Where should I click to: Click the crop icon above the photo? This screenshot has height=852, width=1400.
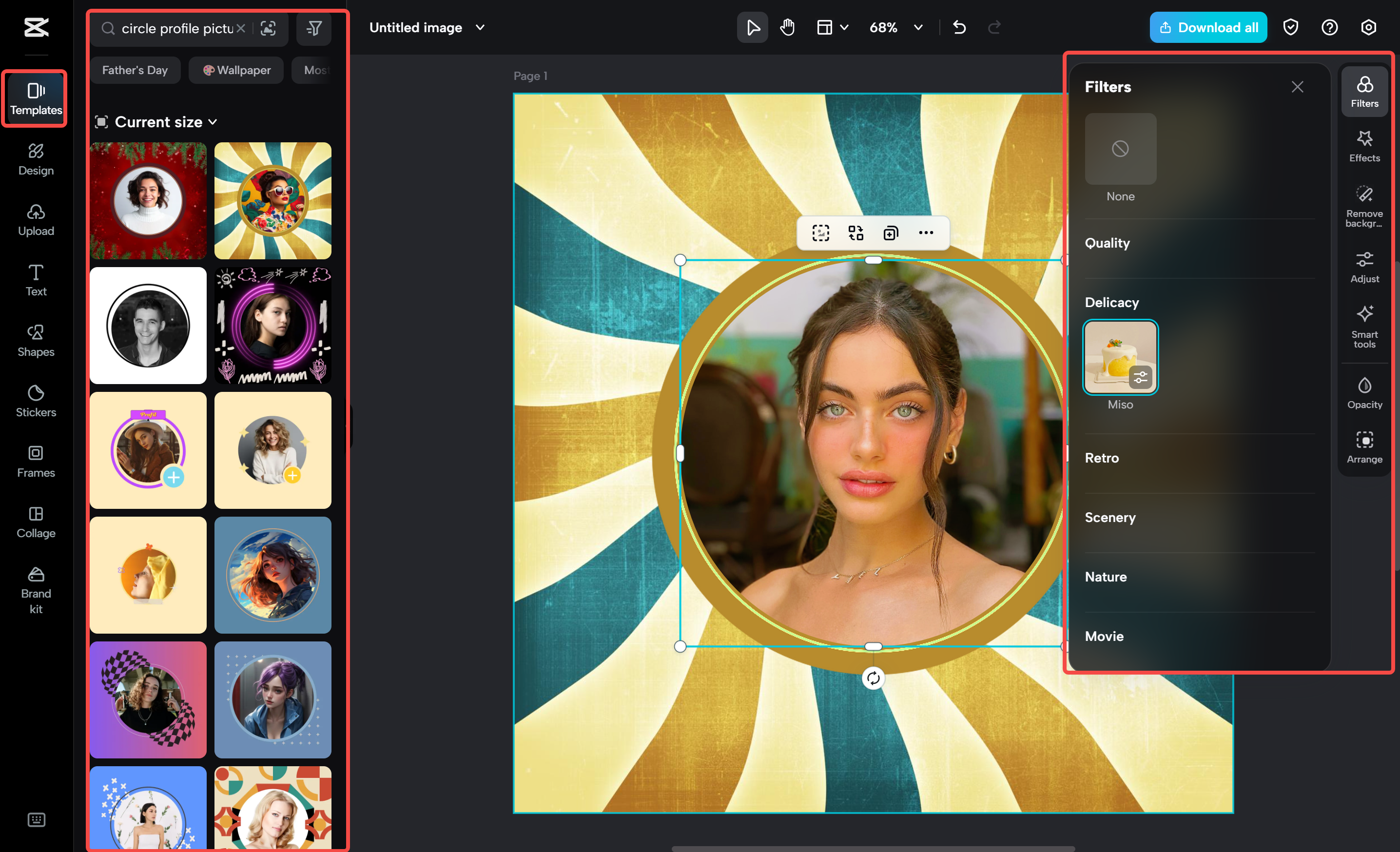[x=820, y=233]
